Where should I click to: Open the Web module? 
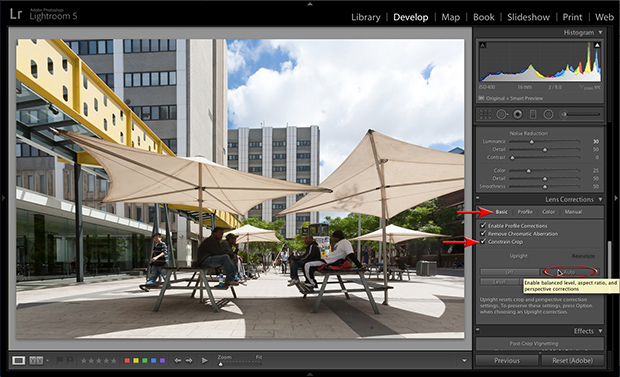point(604,17)
